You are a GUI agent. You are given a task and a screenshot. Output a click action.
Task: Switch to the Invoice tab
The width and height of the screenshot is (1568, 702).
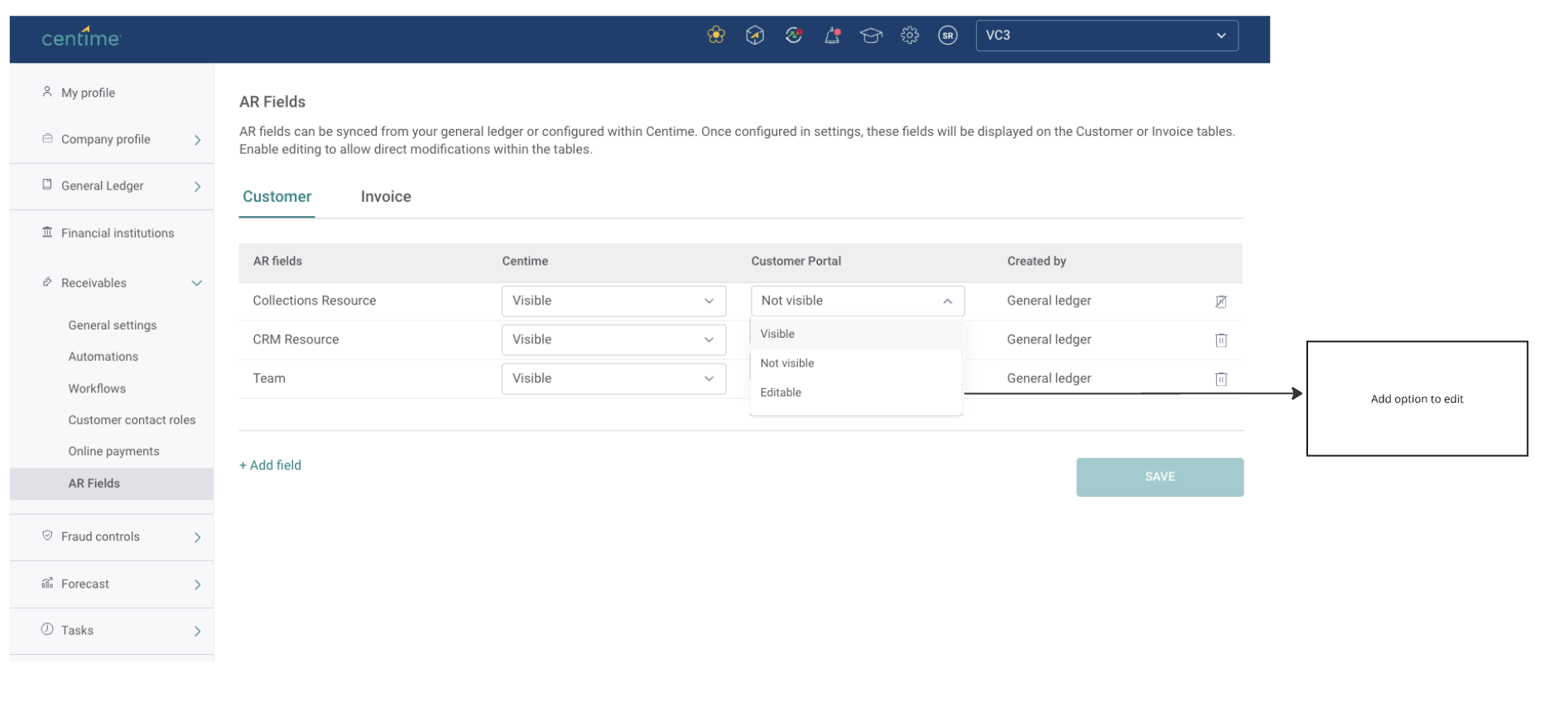386,197
